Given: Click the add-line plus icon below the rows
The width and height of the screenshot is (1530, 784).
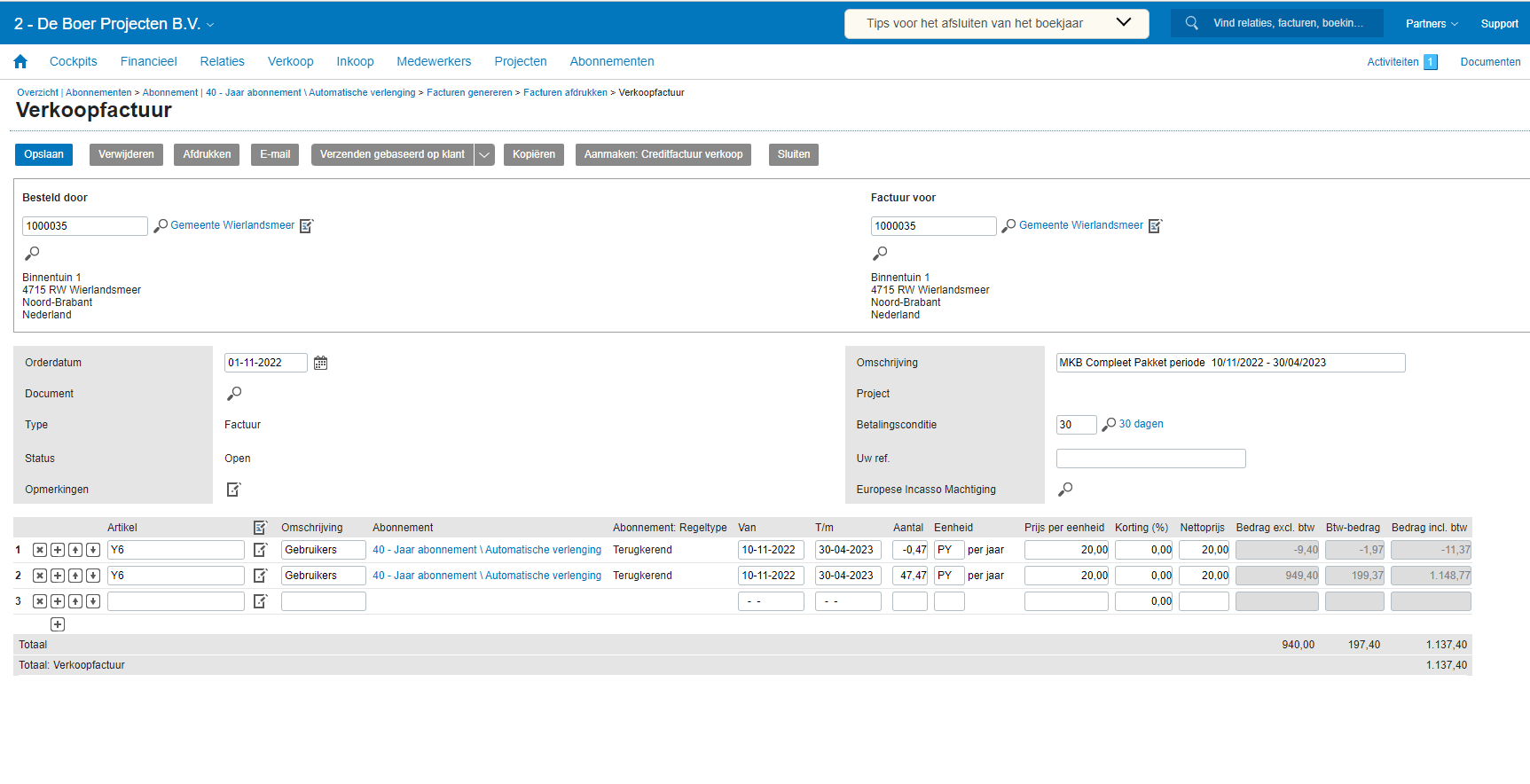Looking at the screenshot, I should click(x=58, y=624).
